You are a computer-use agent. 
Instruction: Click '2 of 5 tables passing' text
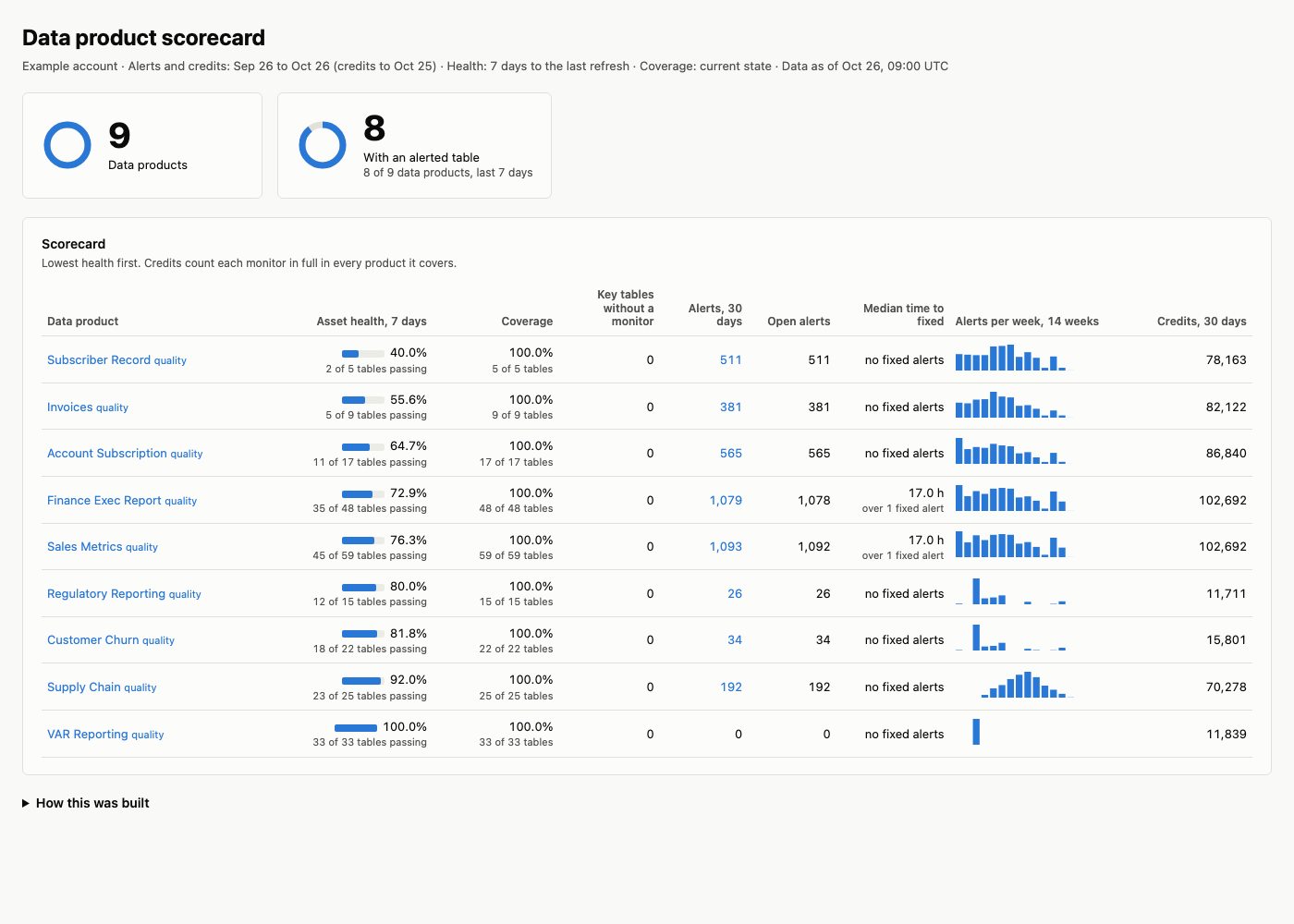376,369
